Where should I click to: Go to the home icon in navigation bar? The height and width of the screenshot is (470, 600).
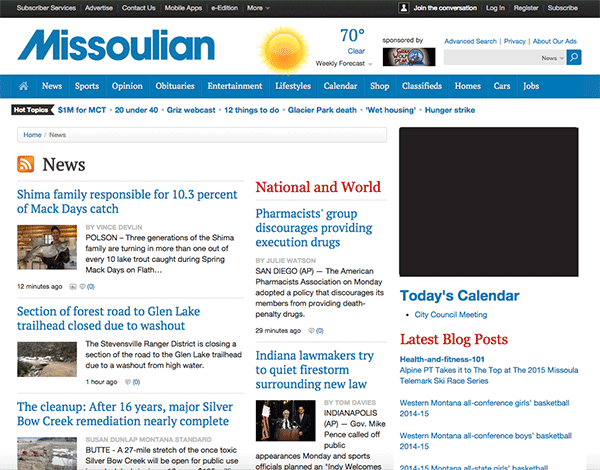(x=23, y=86)
